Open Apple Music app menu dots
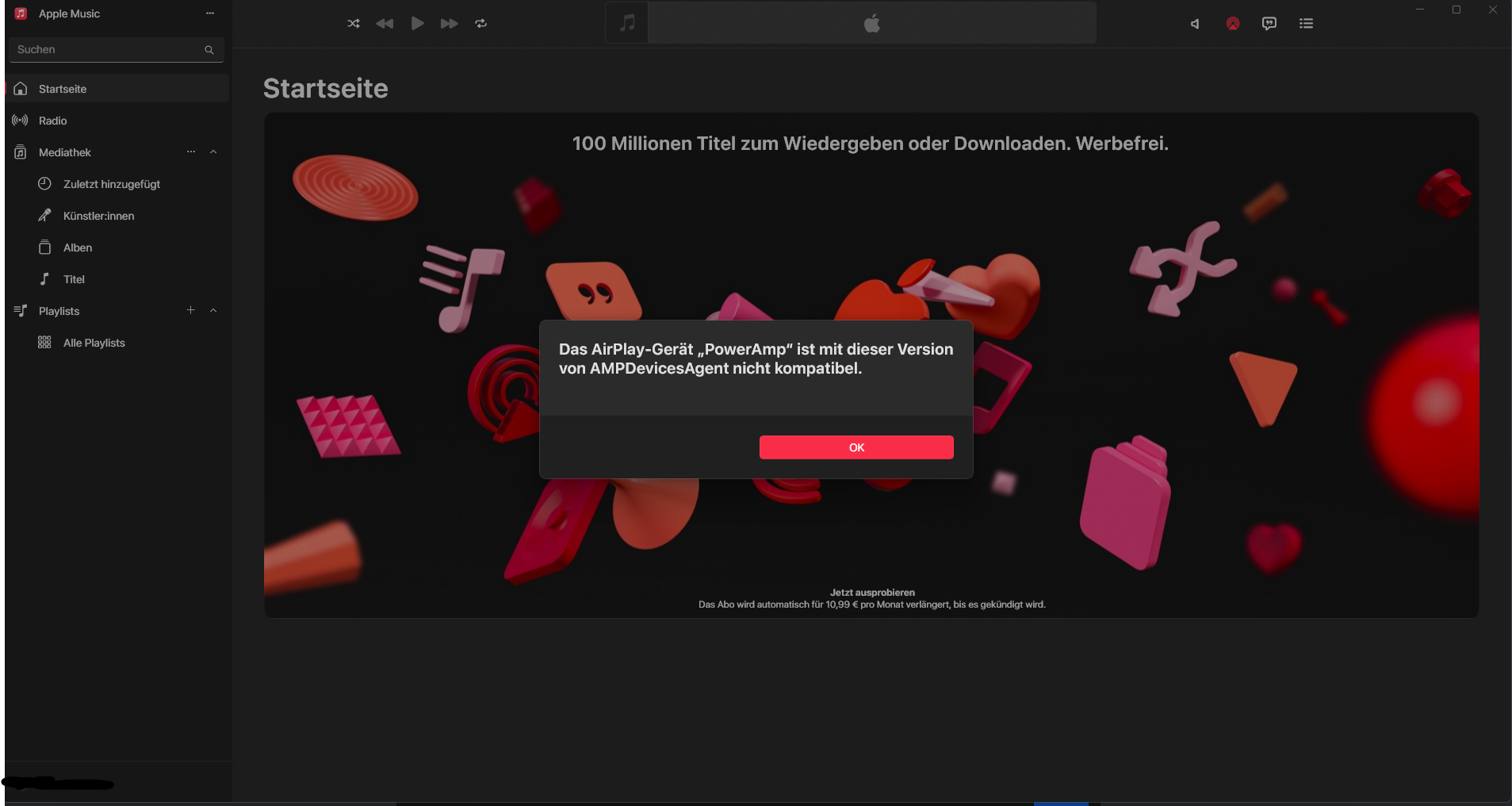 210,13
